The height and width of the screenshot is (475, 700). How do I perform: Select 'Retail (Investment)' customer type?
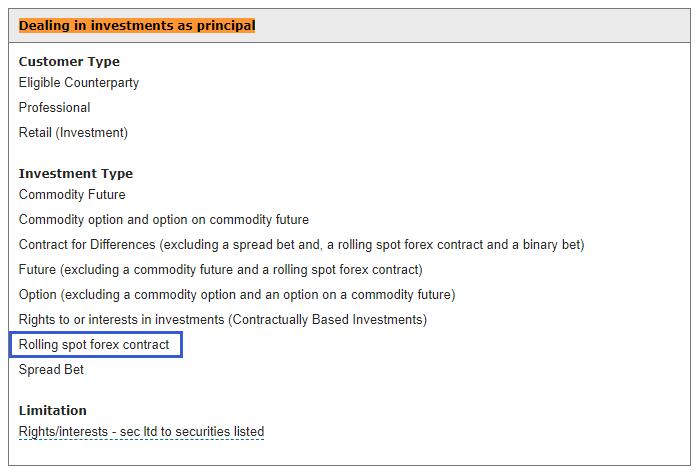coord(73,133)
